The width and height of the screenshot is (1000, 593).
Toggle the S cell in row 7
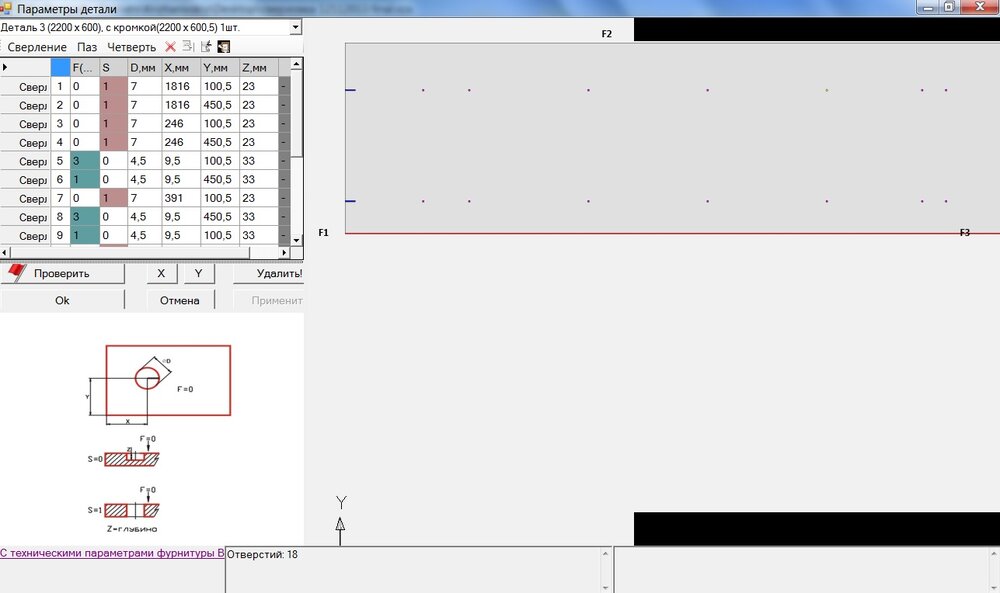click(x=114, y=198)
